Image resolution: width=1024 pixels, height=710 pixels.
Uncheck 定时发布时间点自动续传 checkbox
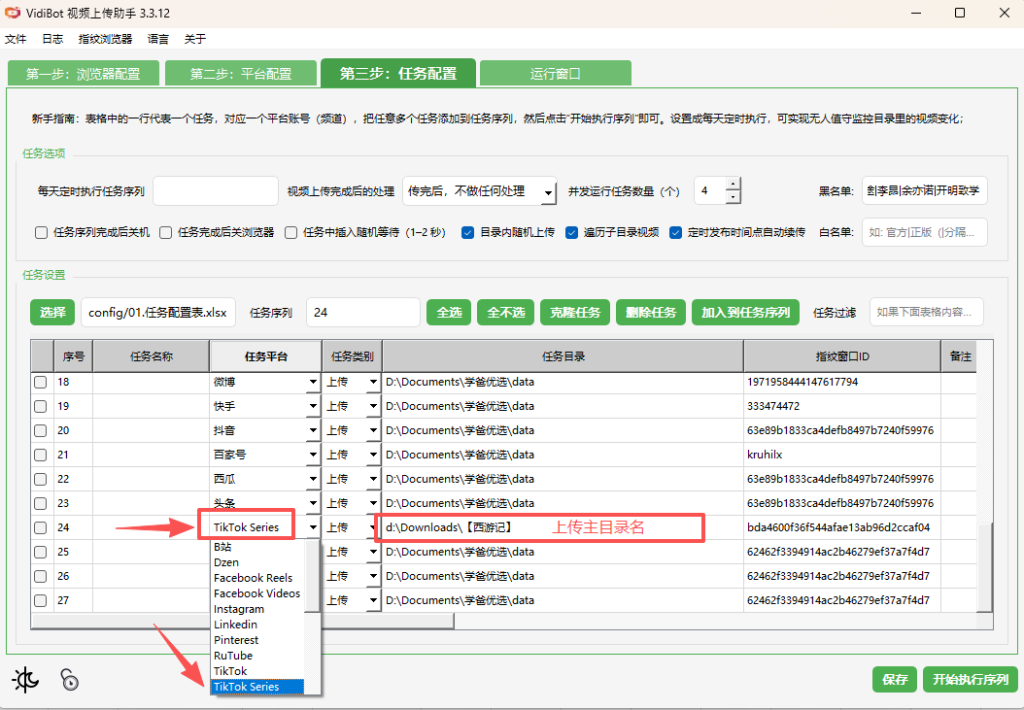pos(676,232)
